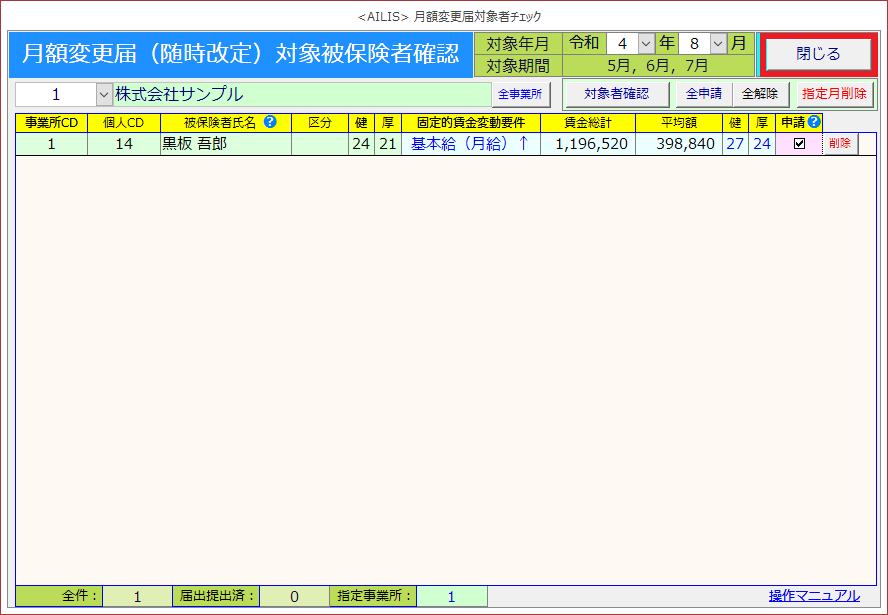Viewport: 888px width, 615px height.
Task: Toggle the 申請 checkbox for 黒板 吾郎
Action: pyautogui.click(x=799, y=144)
